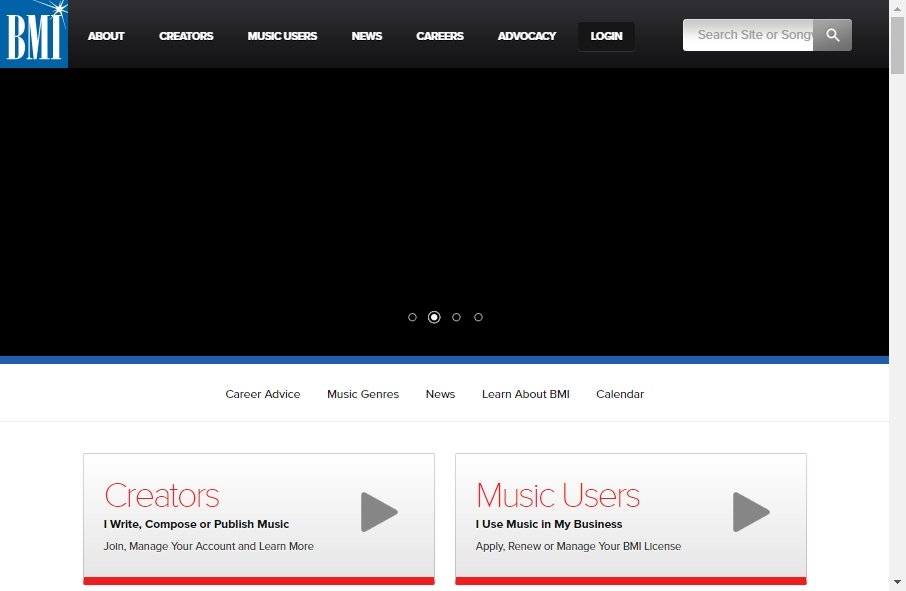Select the second carousel slide dot
The width and height of the screenshot is (906, 591).
(x=434, y=317)
